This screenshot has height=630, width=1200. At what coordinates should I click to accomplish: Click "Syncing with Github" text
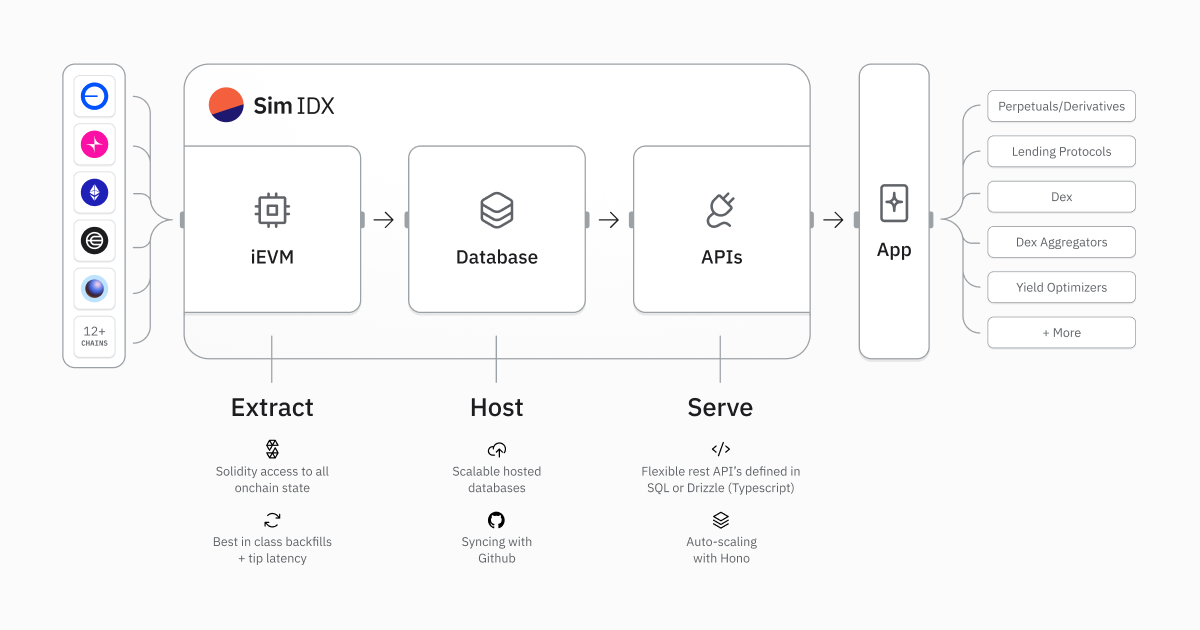point(497,550)
